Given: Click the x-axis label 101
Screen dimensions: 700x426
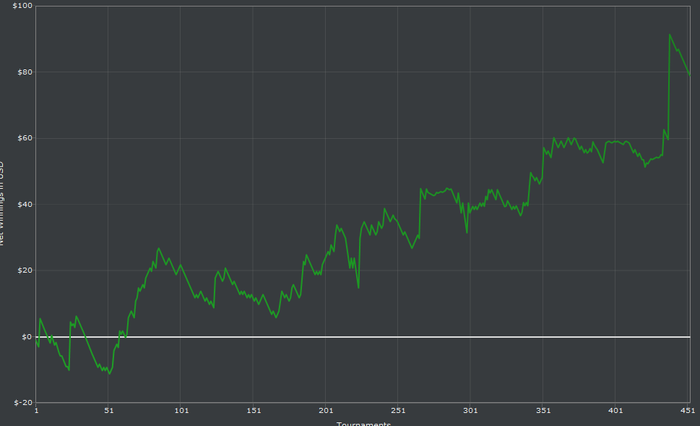Looking at the screenshot, I should 181,410.
